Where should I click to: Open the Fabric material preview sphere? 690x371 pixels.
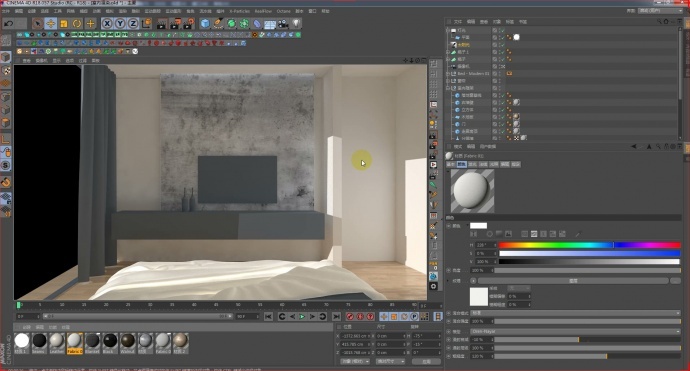(x=472, y=191)
